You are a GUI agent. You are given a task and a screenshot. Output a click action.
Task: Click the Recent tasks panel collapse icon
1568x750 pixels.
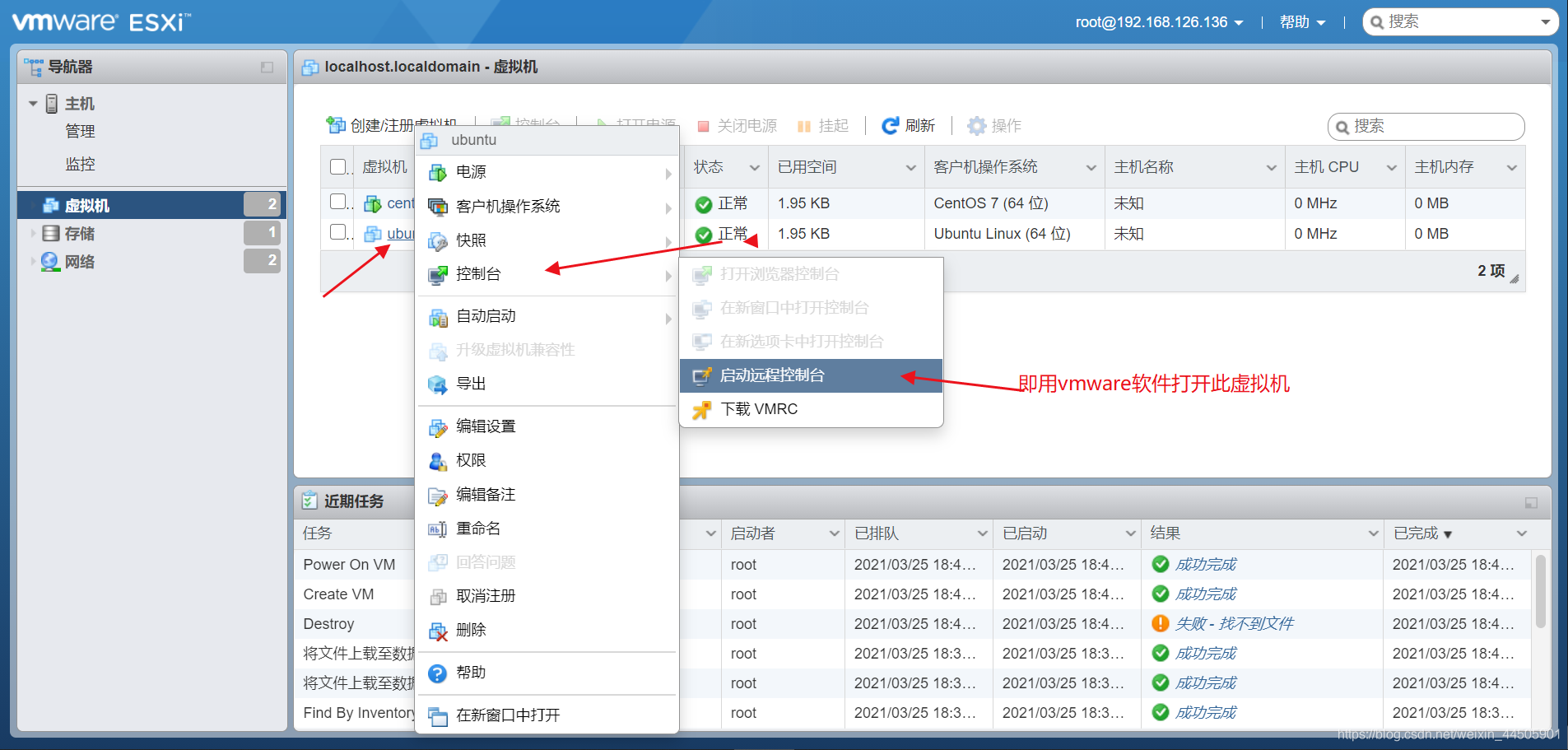point(1531,502)
